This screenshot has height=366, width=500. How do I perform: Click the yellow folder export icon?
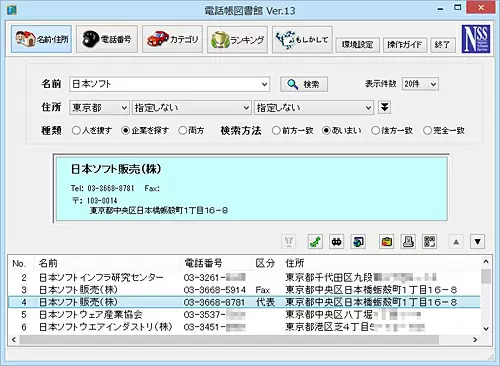click(387, 242)
